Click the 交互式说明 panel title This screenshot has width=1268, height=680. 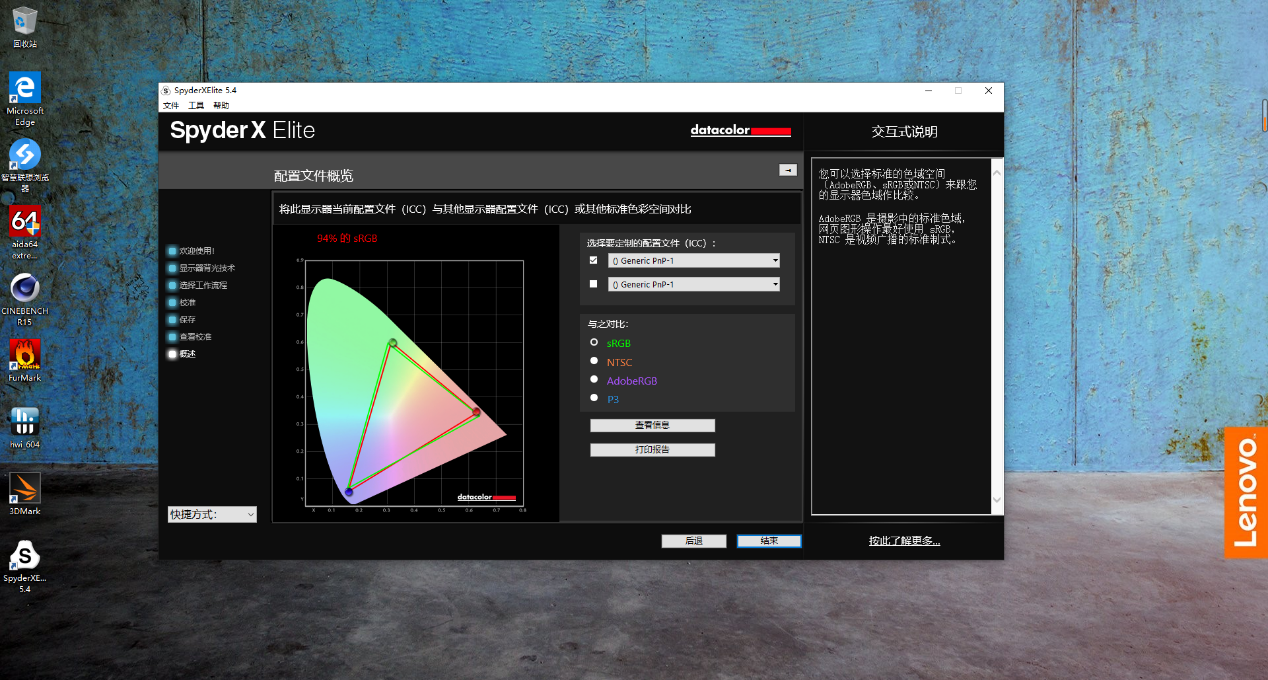click(905, 132)
